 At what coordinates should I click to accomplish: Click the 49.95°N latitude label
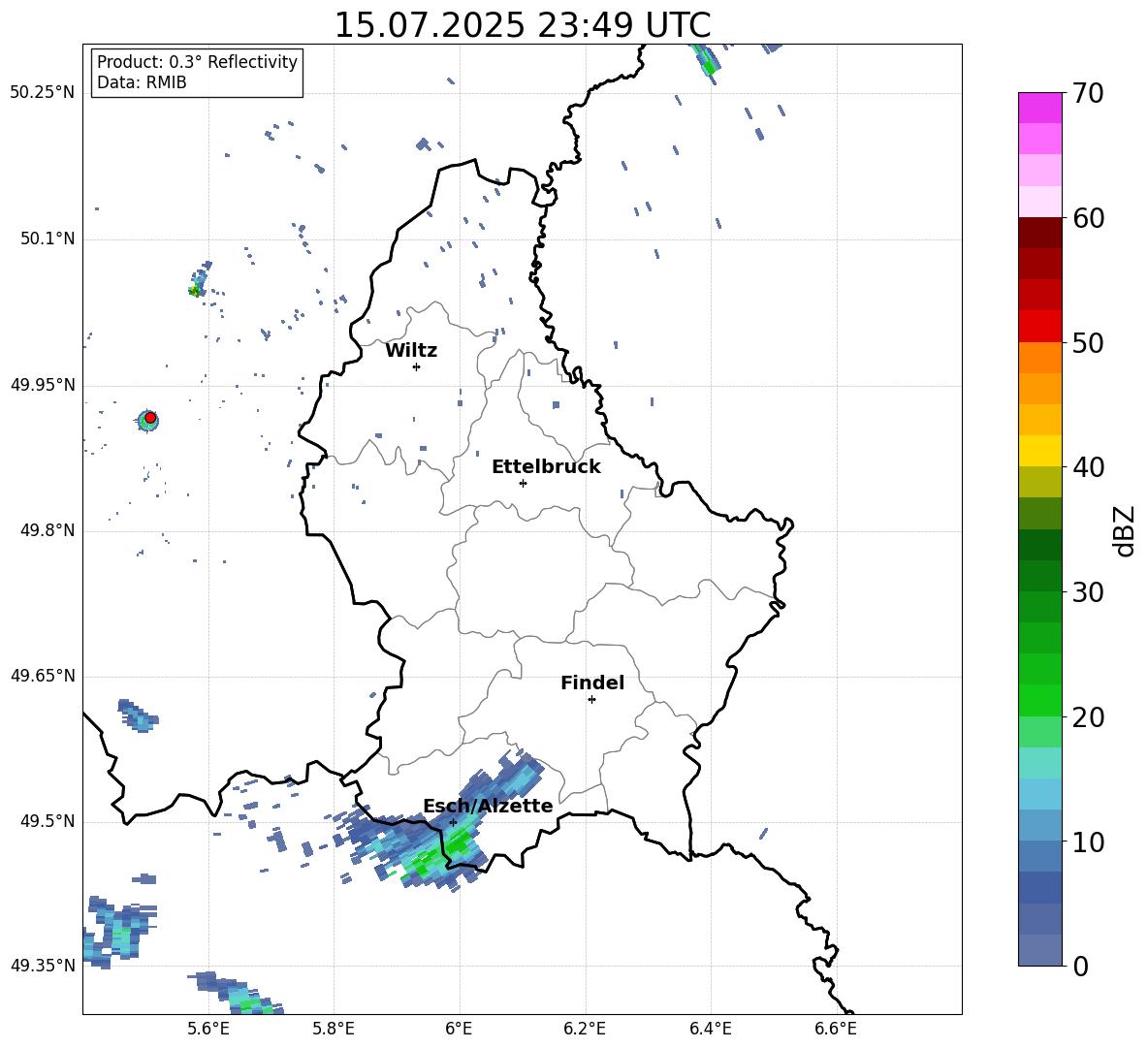coord(43,385)
